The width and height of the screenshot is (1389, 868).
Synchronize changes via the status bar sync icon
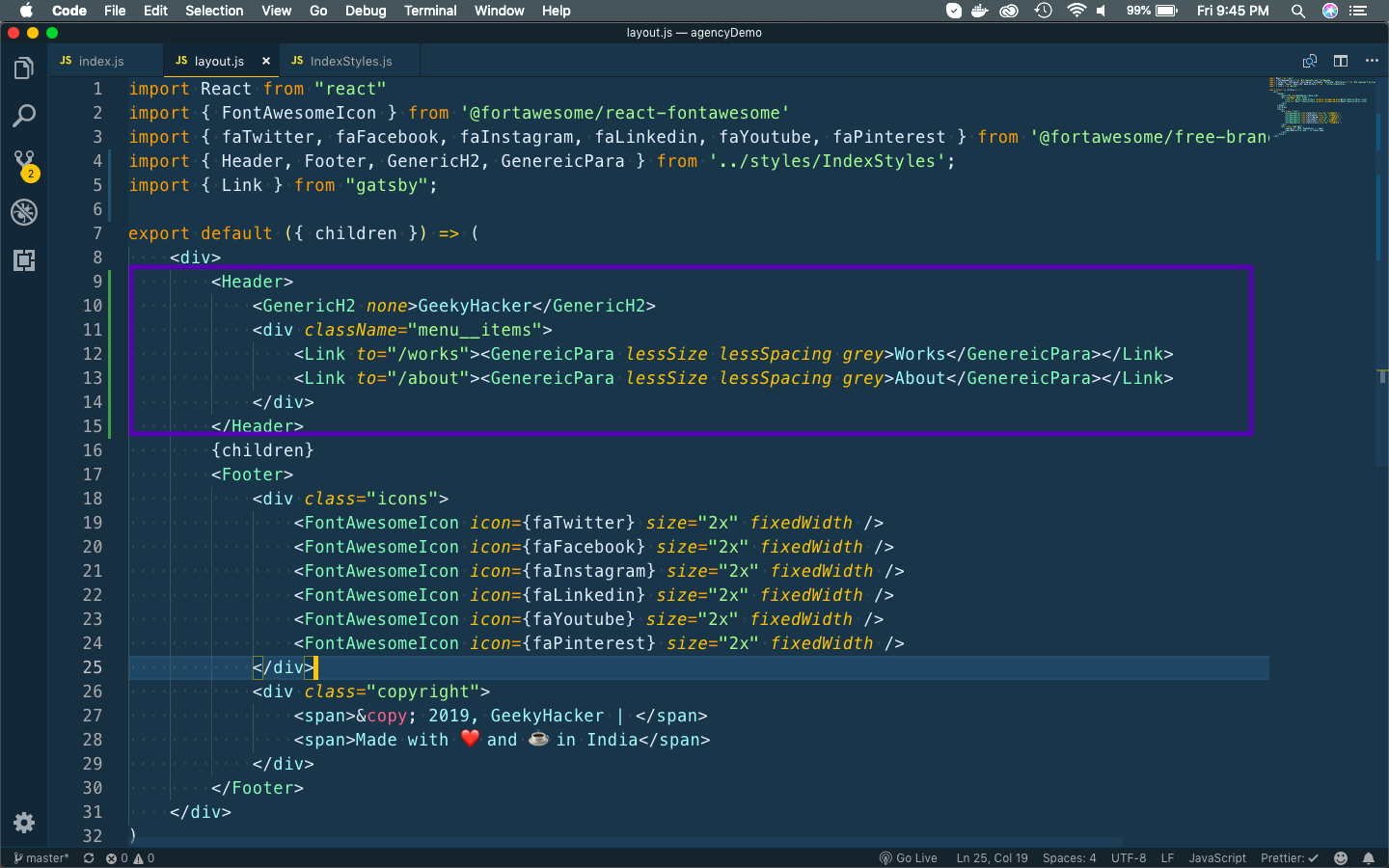(x=89, y=858)
